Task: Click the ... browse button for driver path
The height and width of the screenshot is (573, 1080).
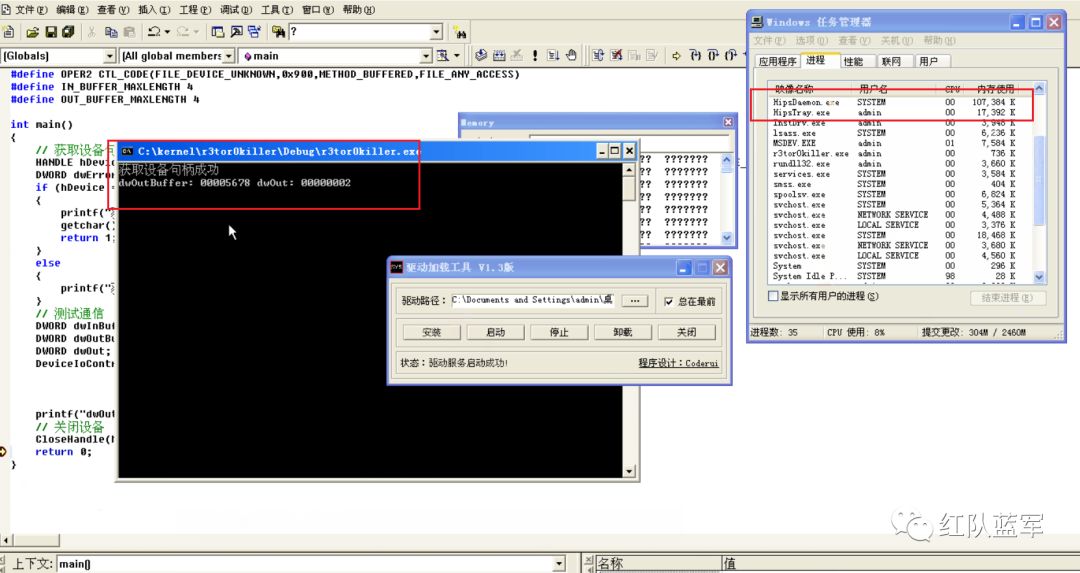Action: pos(634,301)
